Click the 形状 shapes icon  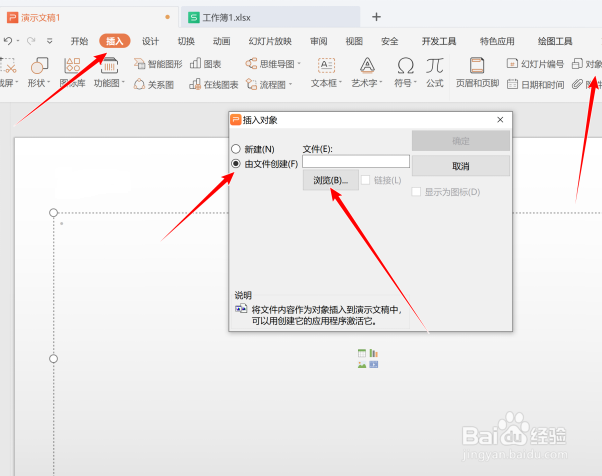pyautogui.click(x=39, y=65)
